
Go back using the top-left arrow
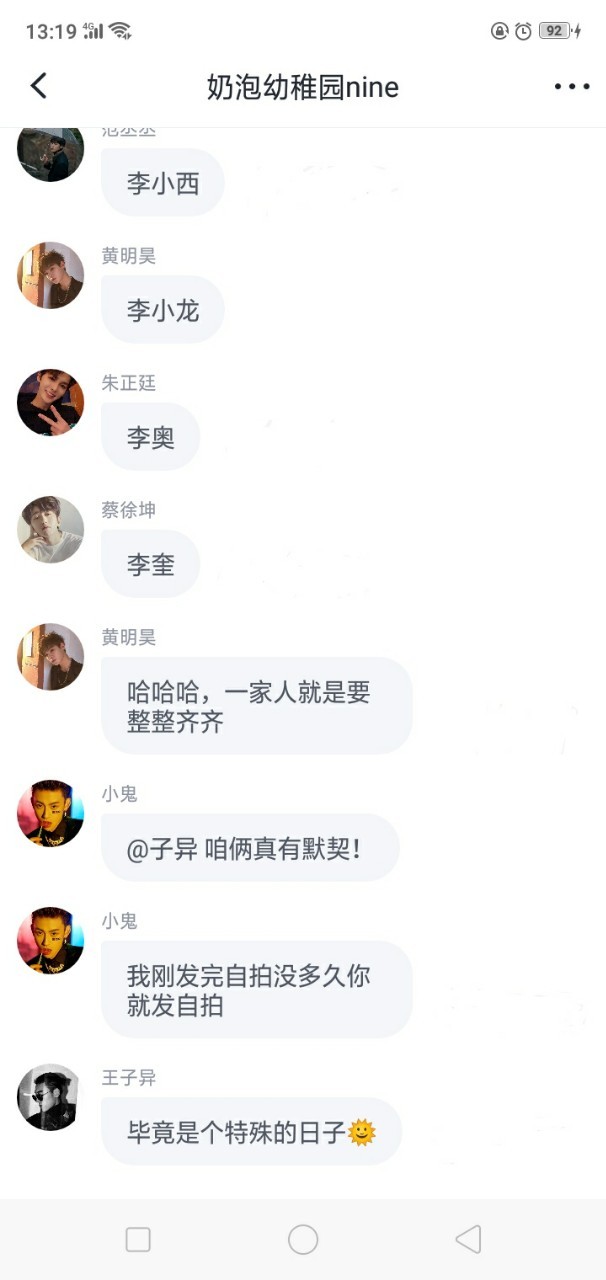point(38,86)
